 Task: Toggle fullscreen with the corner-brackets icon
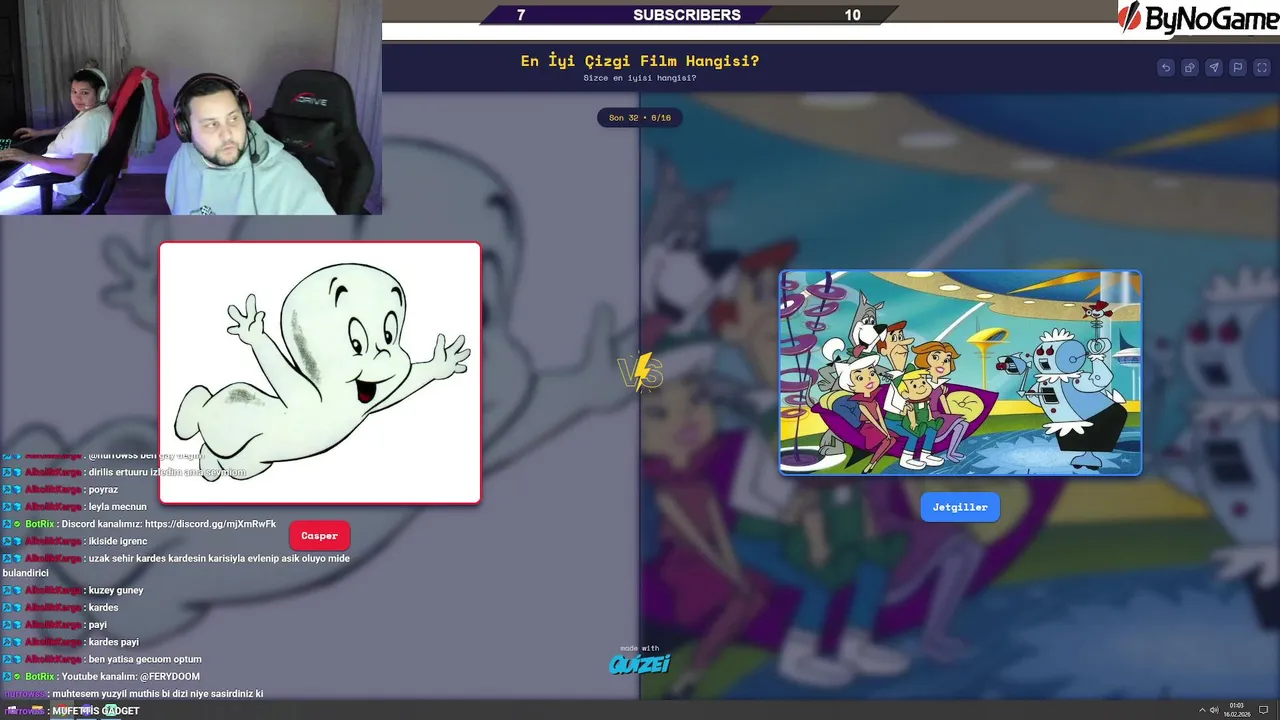click(x=1262, y=68)
